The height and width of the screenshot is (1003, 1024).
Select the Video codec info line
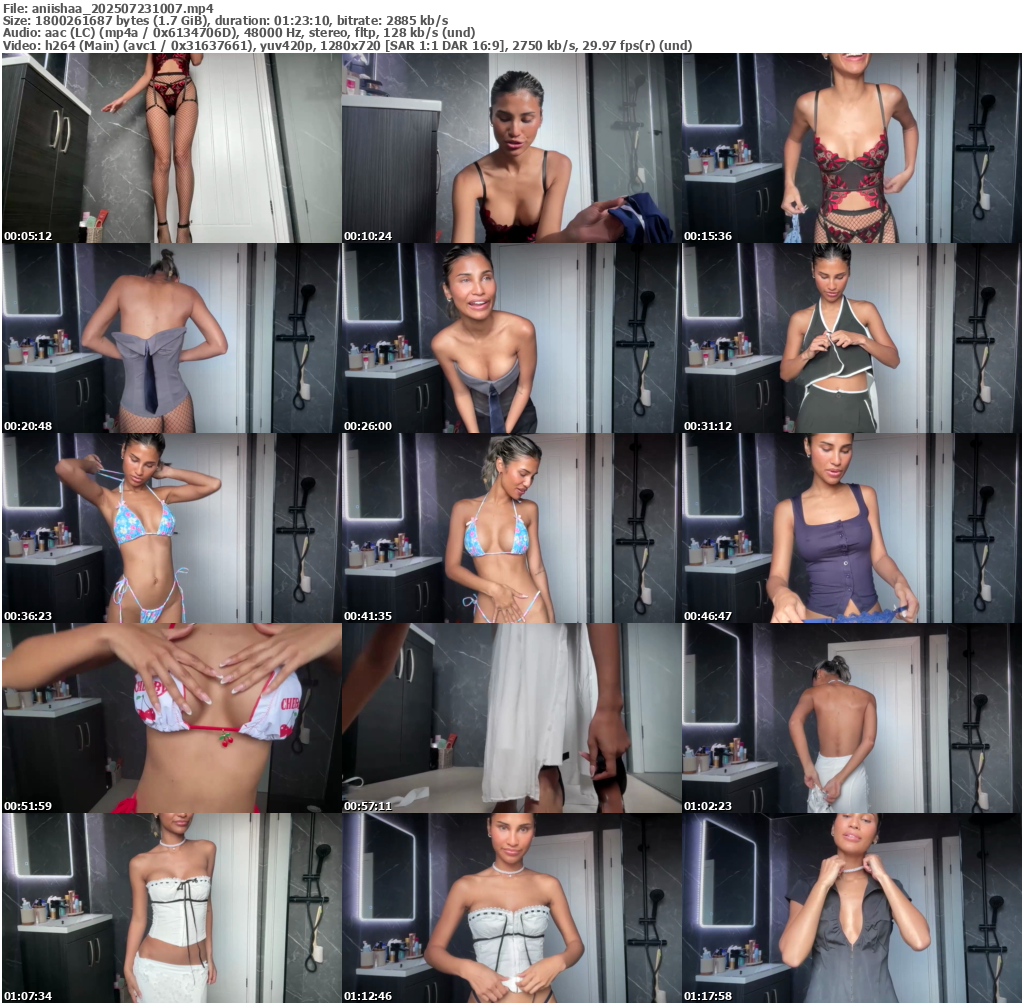pos(347,46)
